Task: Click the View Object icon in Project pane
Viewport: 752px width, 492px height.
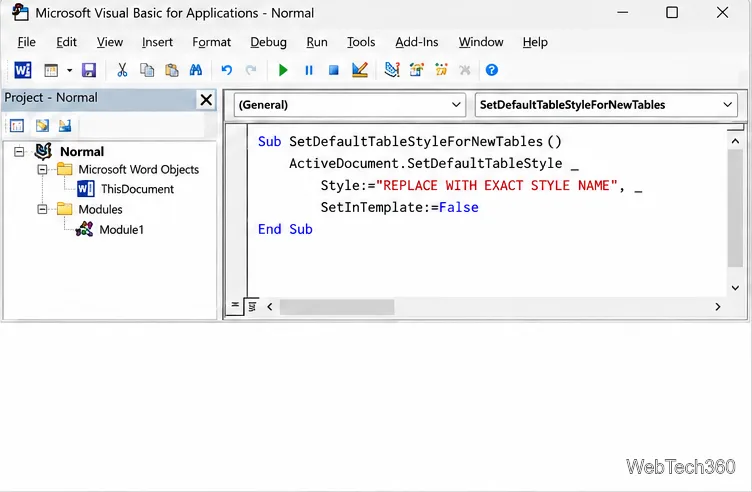Action: (42, 126)
